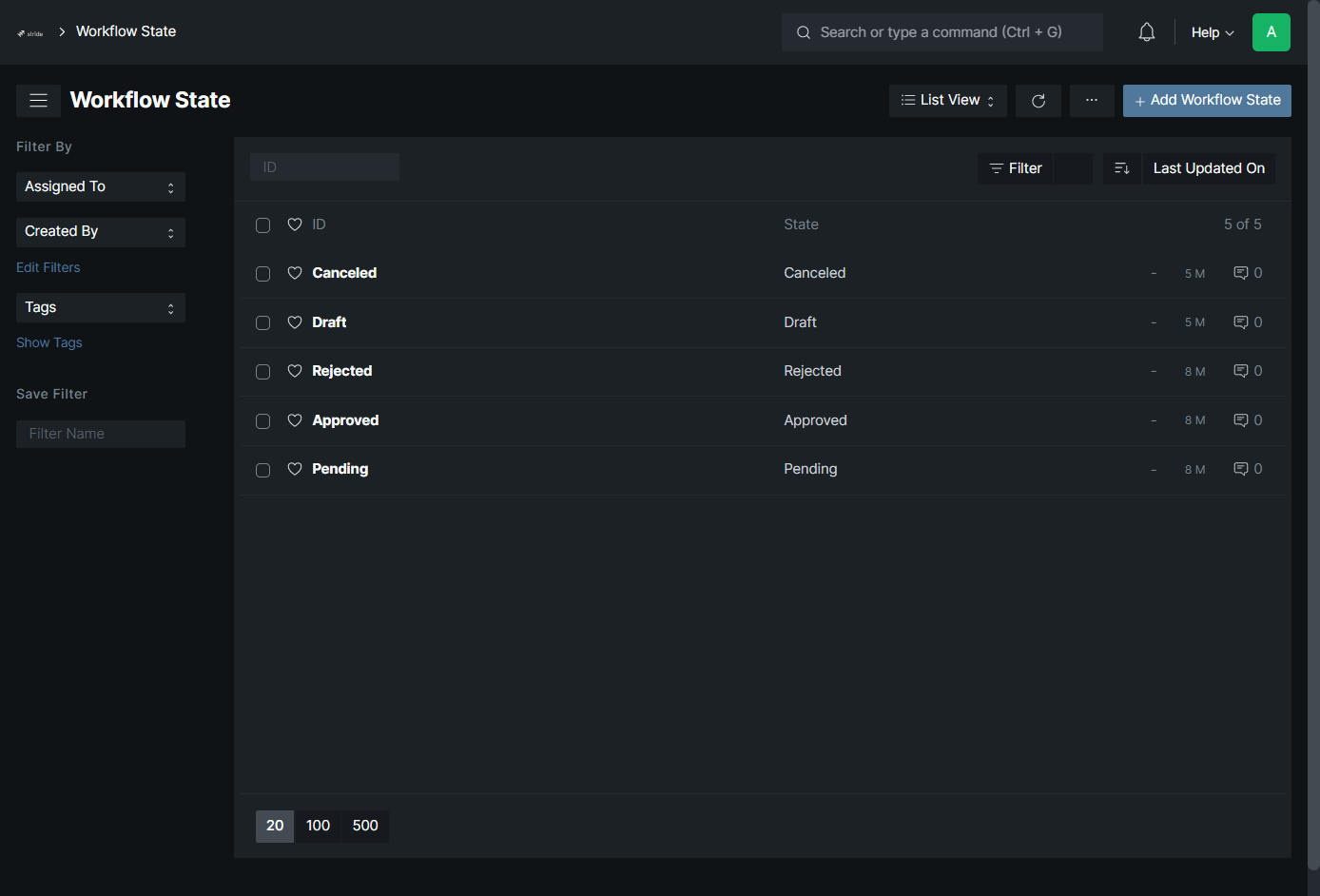
Task: Click the stride home logo
Action: [30, 32]
